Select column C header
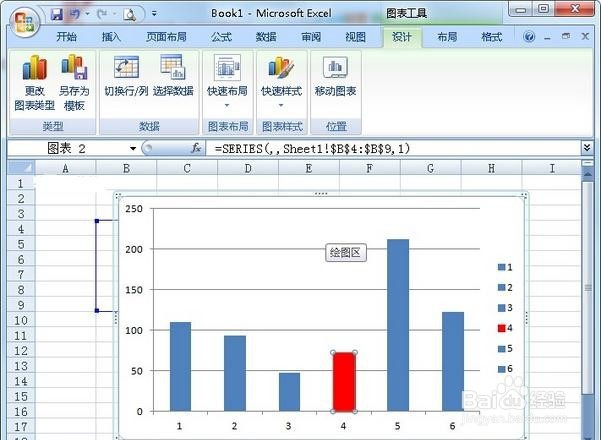Image resolution: width=601 pixels, height=440 pixels. click(187, 168)
